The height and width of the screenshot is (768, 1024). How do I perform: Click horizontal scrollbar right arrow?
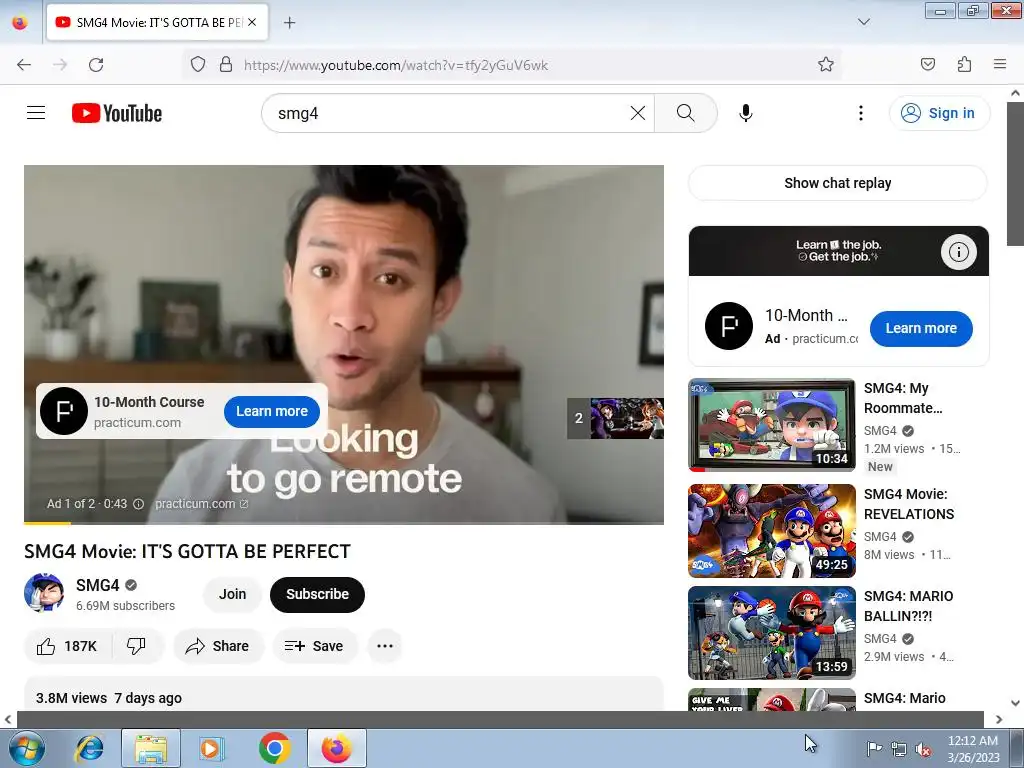[999, 719]
